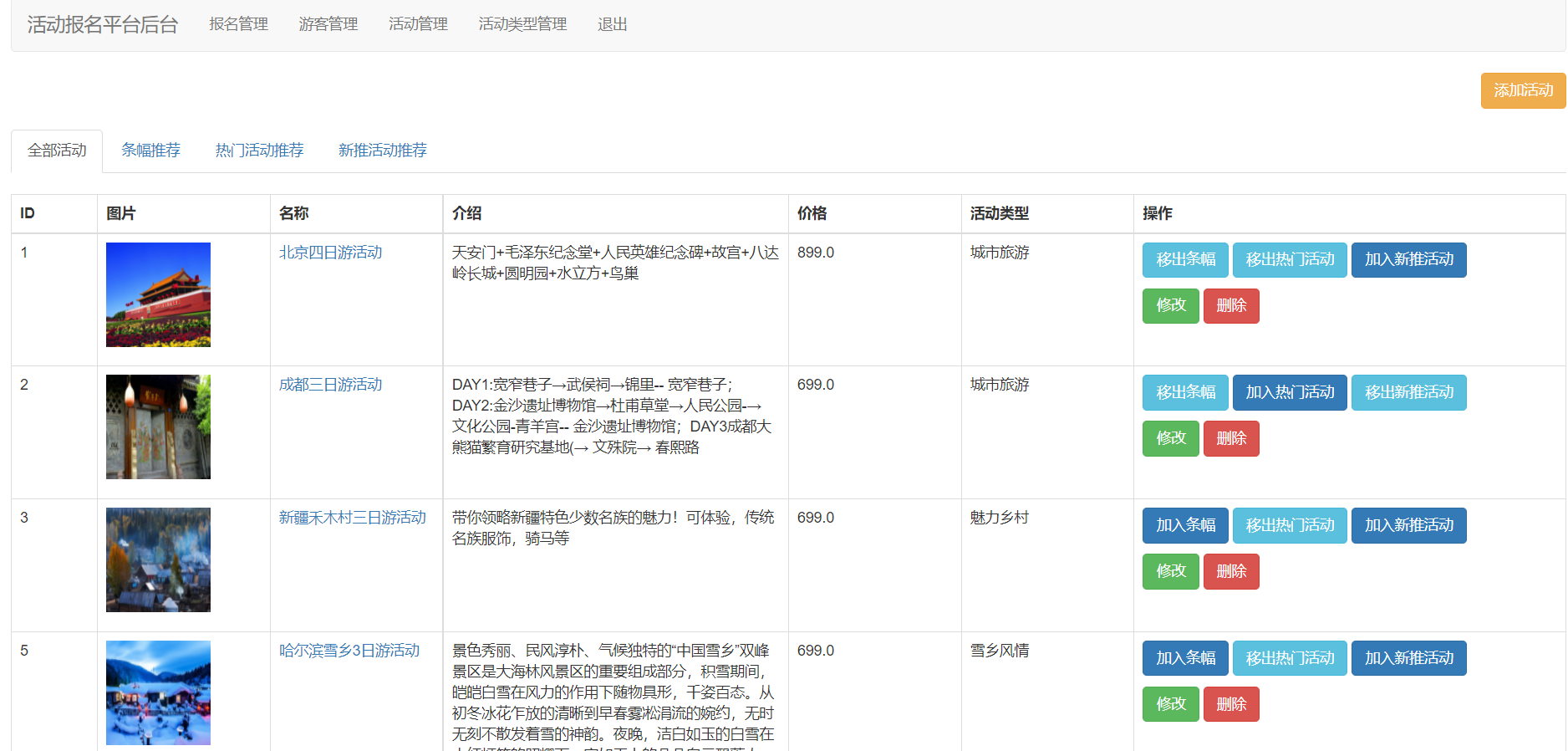Screen dimensions: 1568x751
Task: Open the 北京四日游活动 link
Action: point(330,253)
